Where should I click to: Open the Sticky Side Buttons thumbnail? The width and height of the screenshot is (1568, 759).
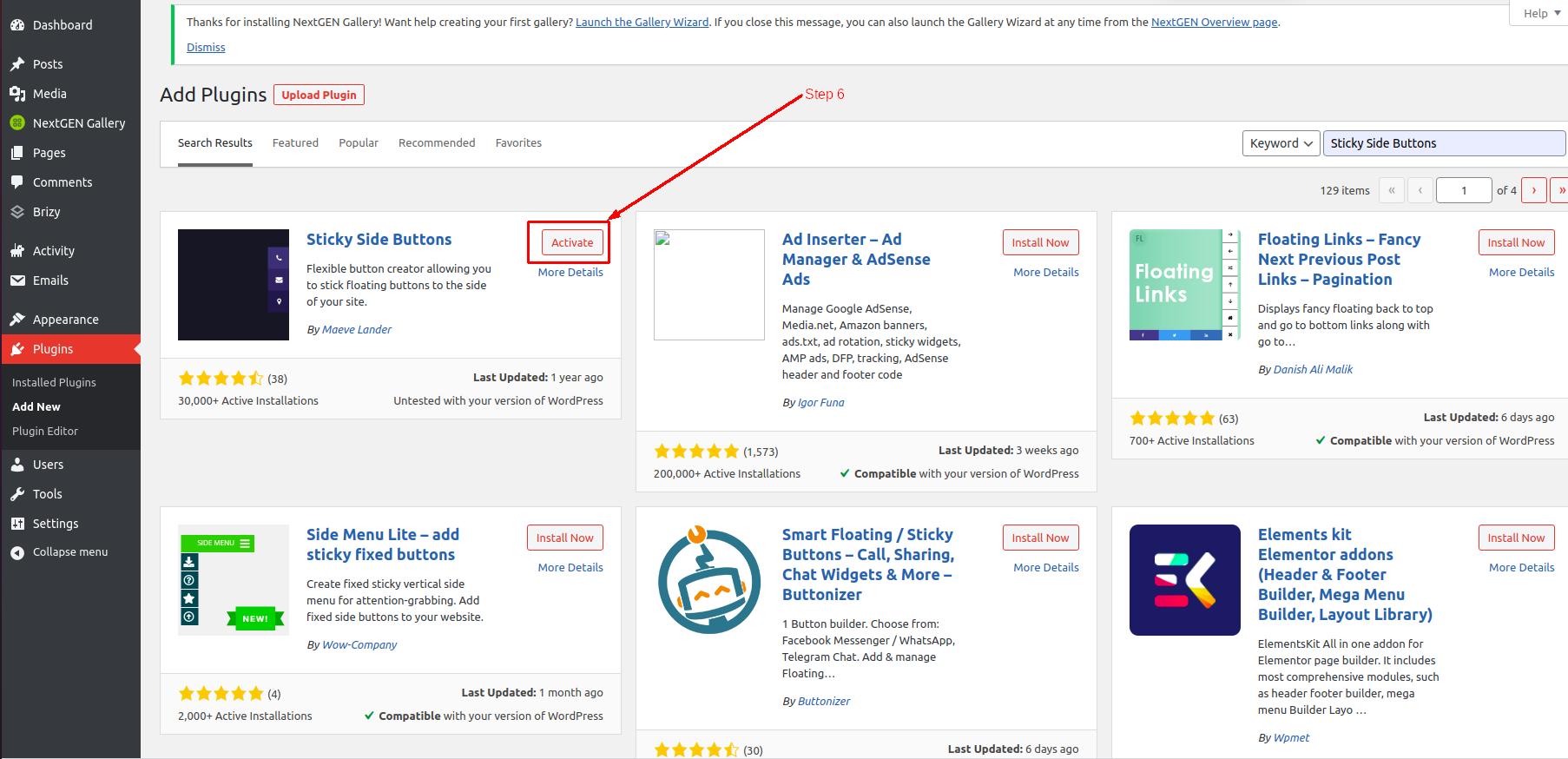234,285
